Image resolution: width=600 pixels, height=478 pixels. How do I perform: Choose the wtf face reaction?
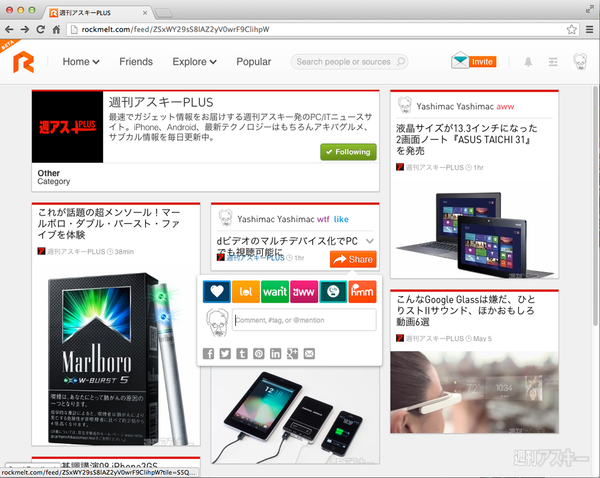pos(333,292)
